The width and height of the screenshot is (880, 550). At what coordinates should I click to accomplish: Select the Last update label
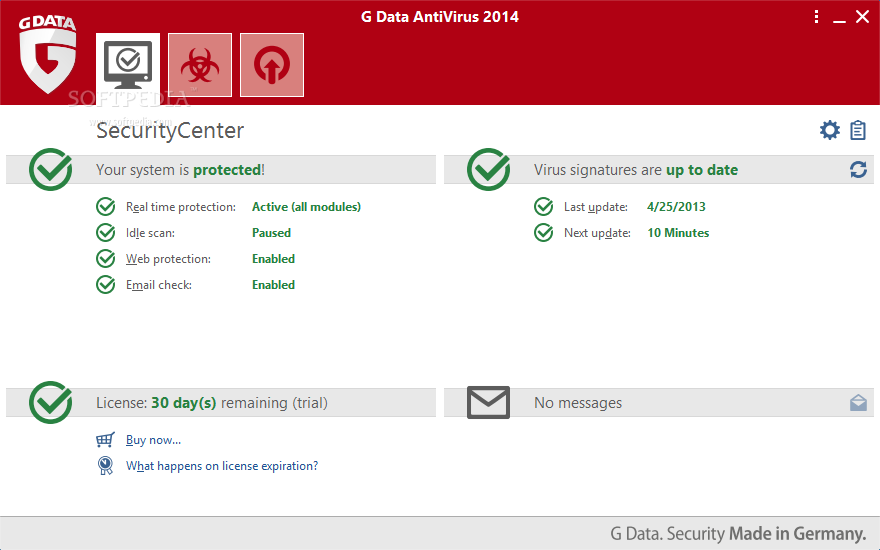[596, 207]
